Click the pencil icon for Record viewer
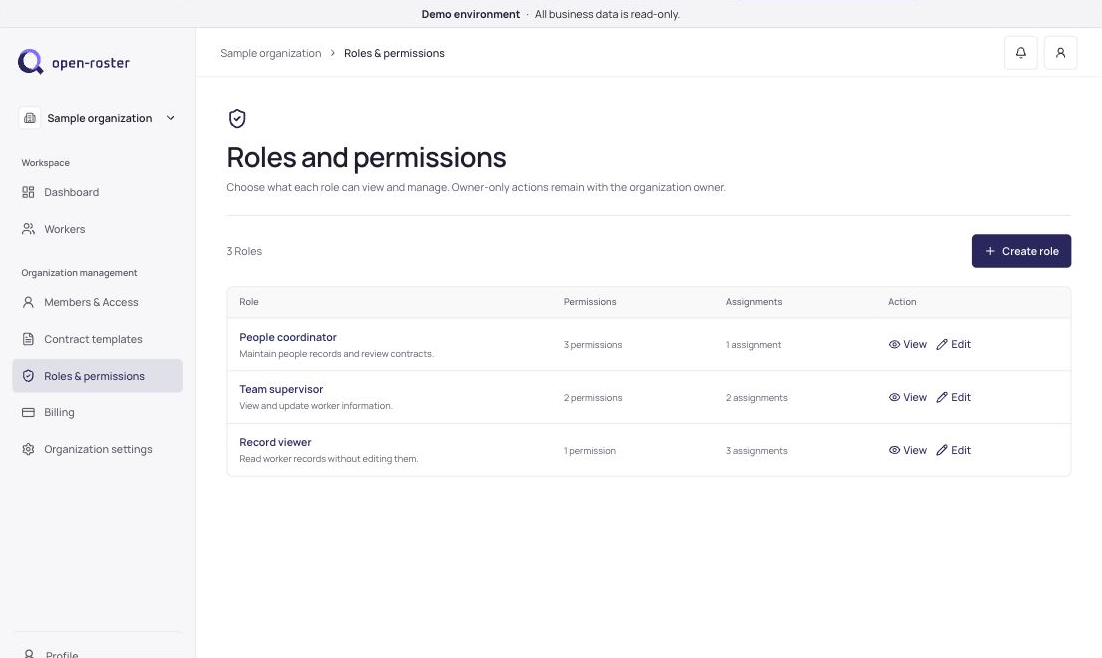1102x658 pixels. tap(942, 450)
